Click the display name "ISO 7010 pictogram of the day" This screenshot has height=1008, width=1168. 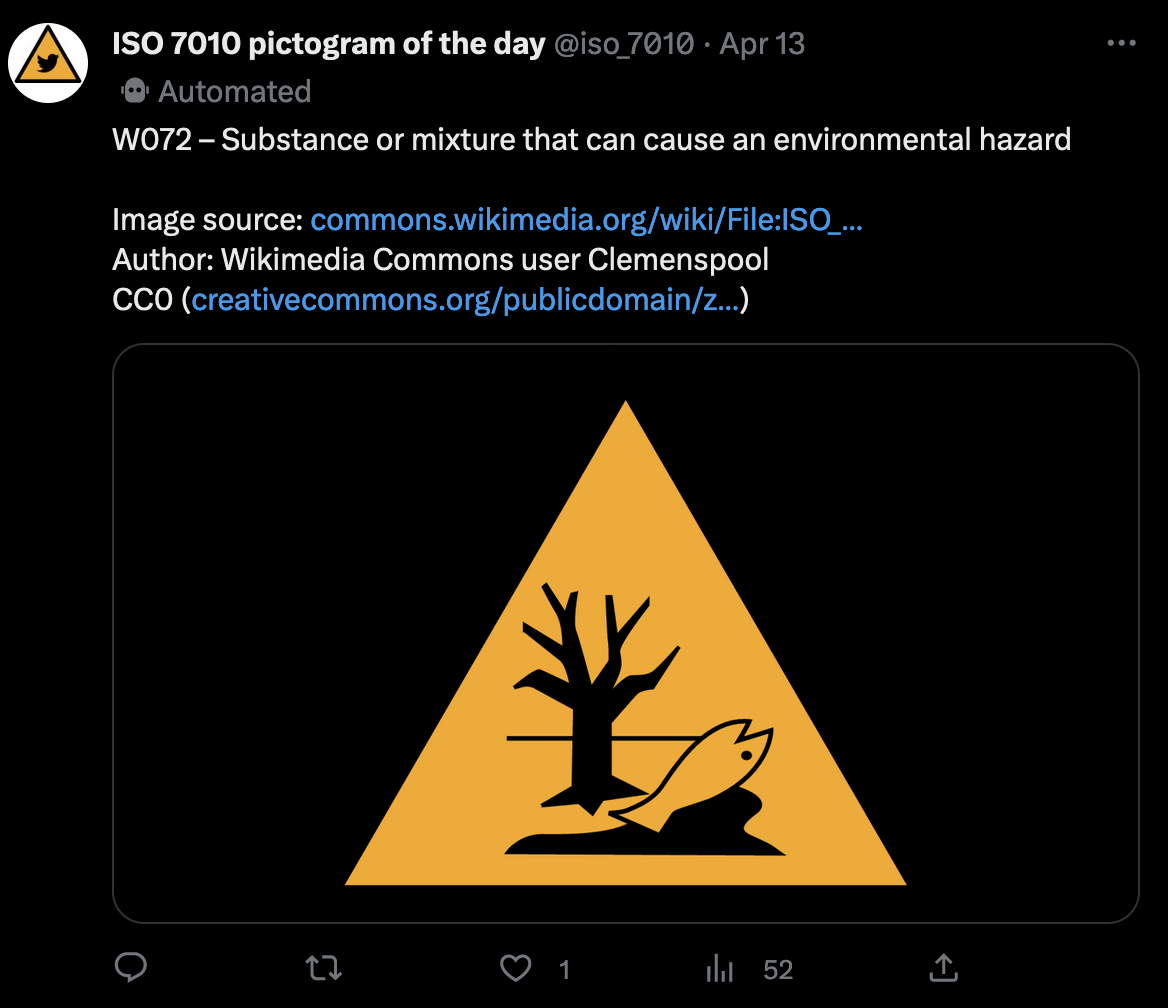click(329, 44)
